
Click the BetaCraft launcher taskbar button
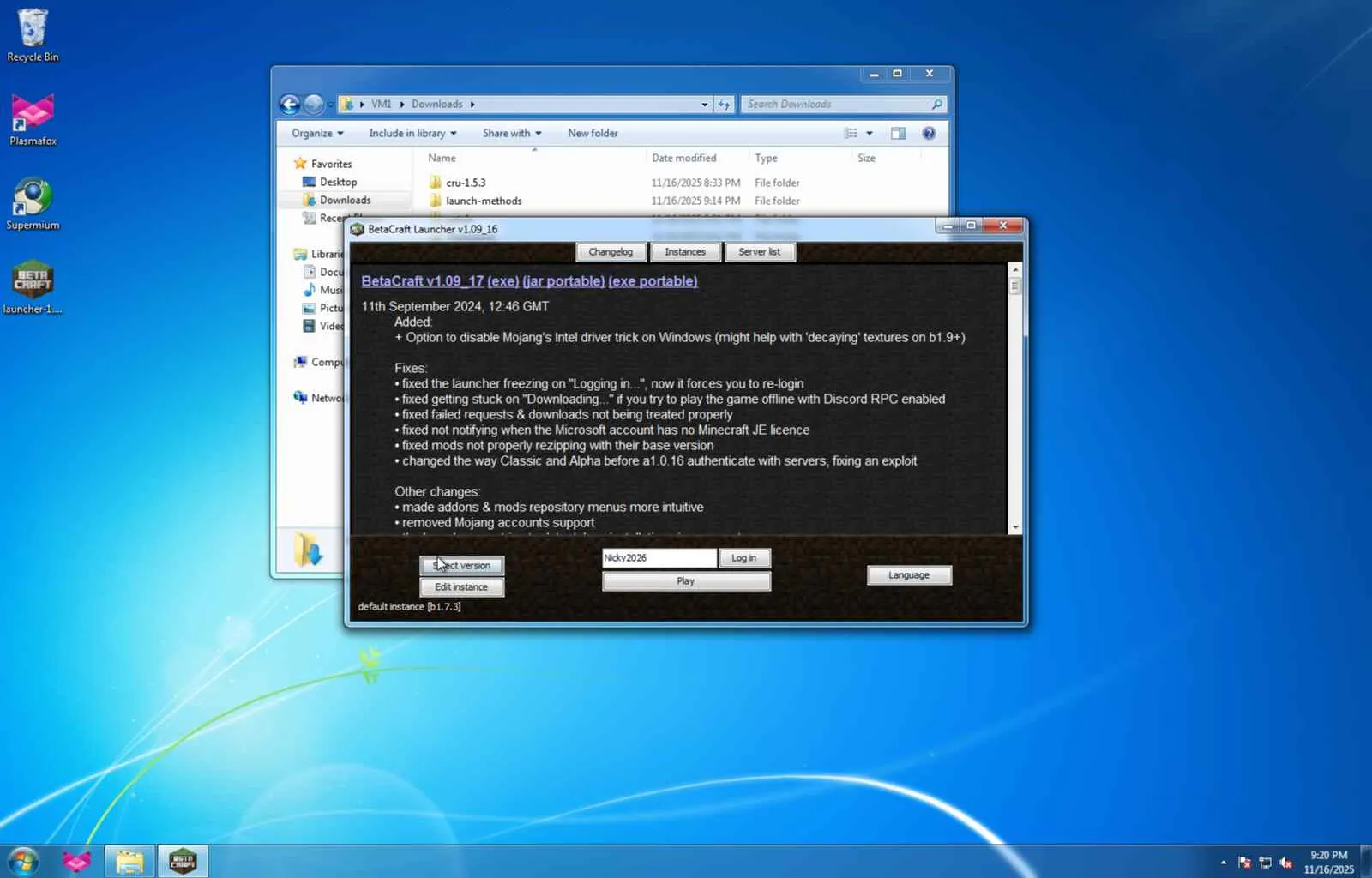pos(183,861)
